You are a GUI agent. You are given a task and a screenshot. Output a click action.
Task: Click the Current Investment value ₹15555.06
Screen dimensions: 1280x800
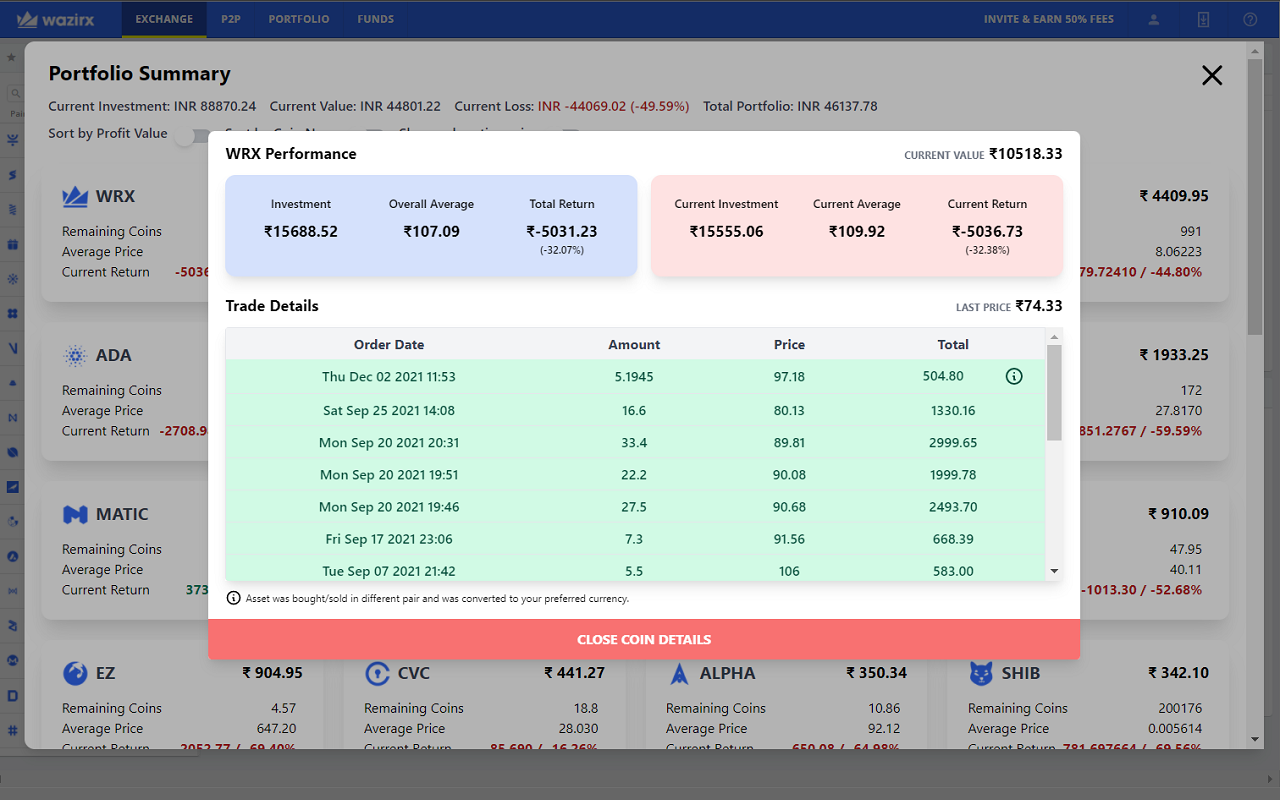point(726,231)
